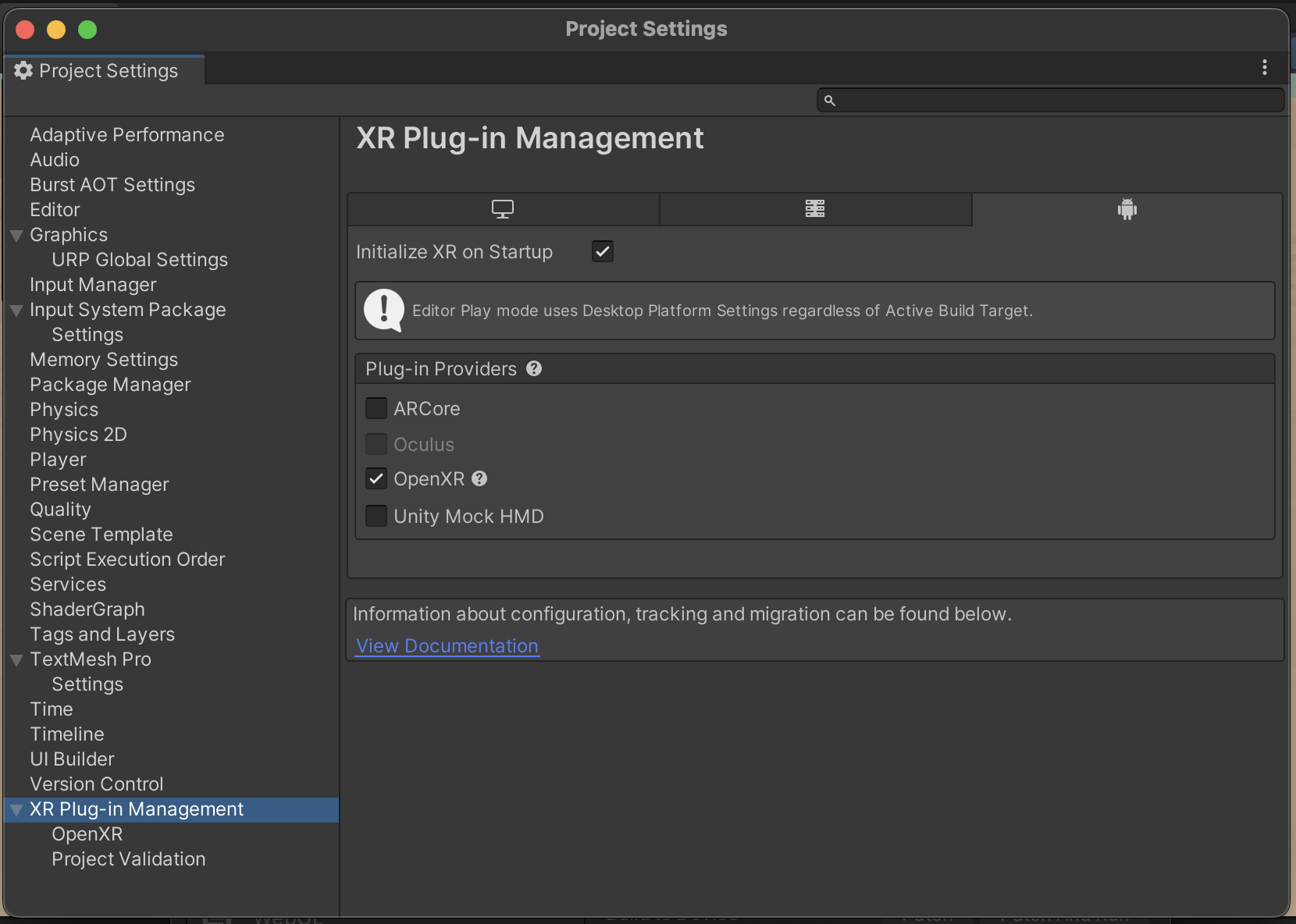The width and height of the screenshot is (1296, 924).
Task: Maximize the Project Settings window
Action: (87, 30)
